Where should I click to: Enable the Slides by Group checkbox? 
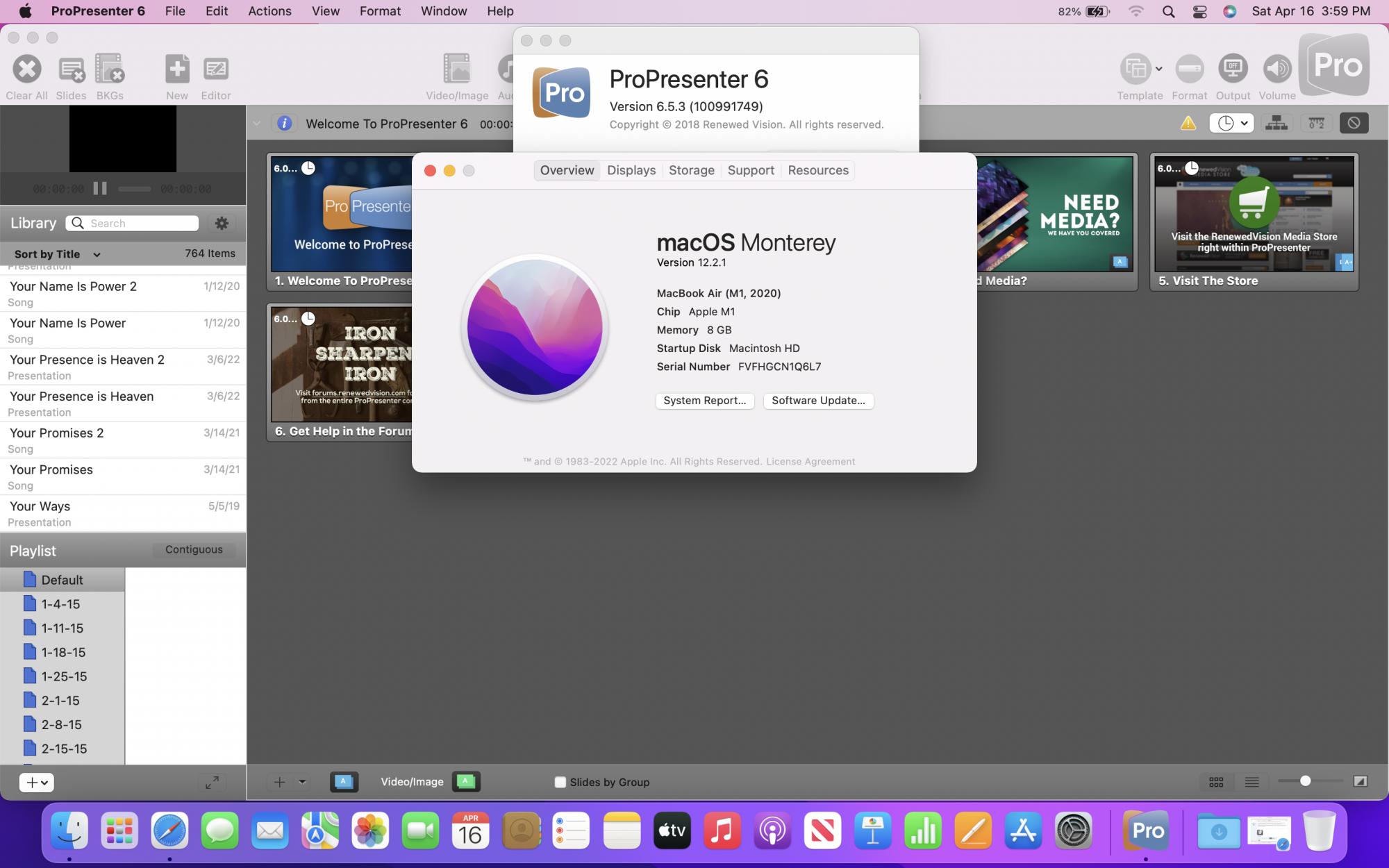click(x=560, y=783)
